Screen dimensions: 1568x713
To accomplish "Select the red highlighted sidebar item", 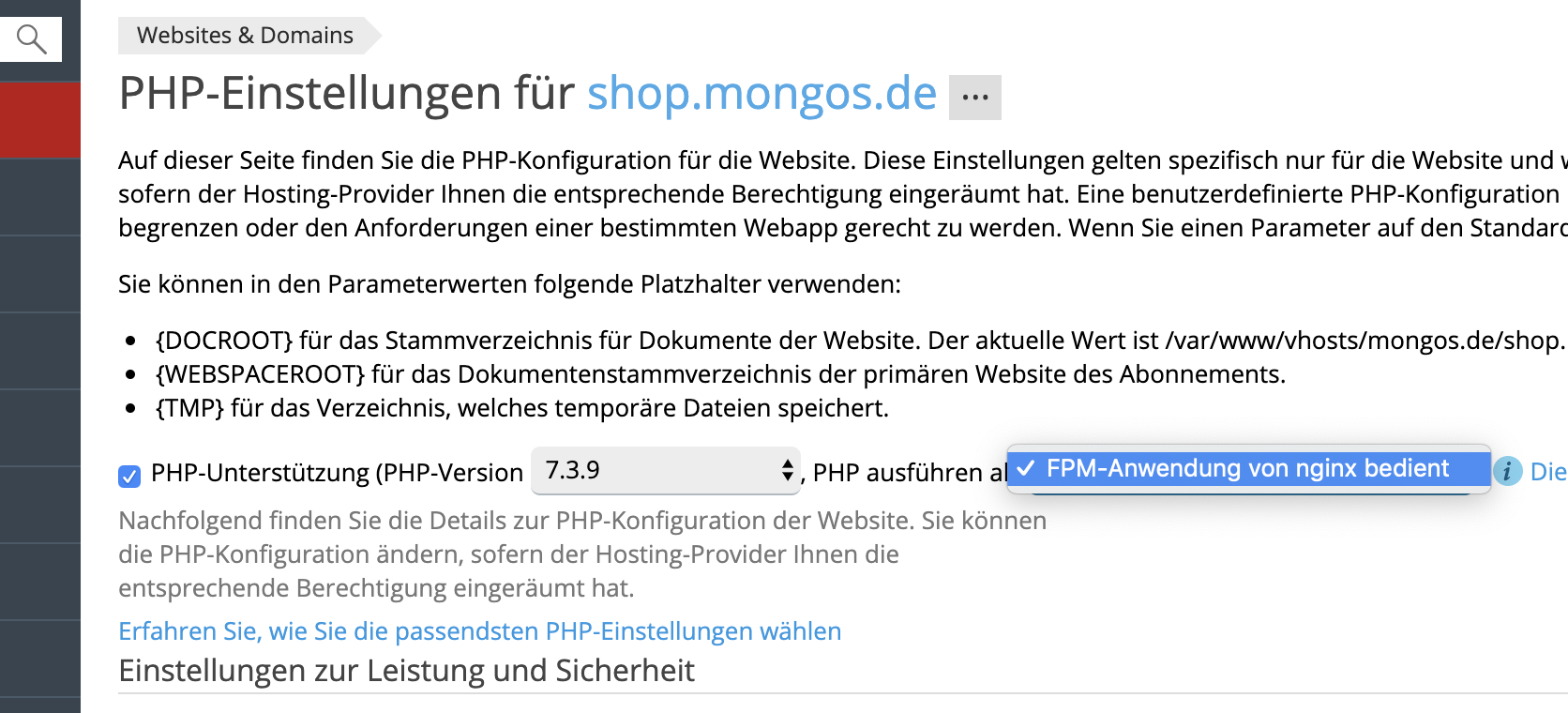I will [x=40, y=120].
